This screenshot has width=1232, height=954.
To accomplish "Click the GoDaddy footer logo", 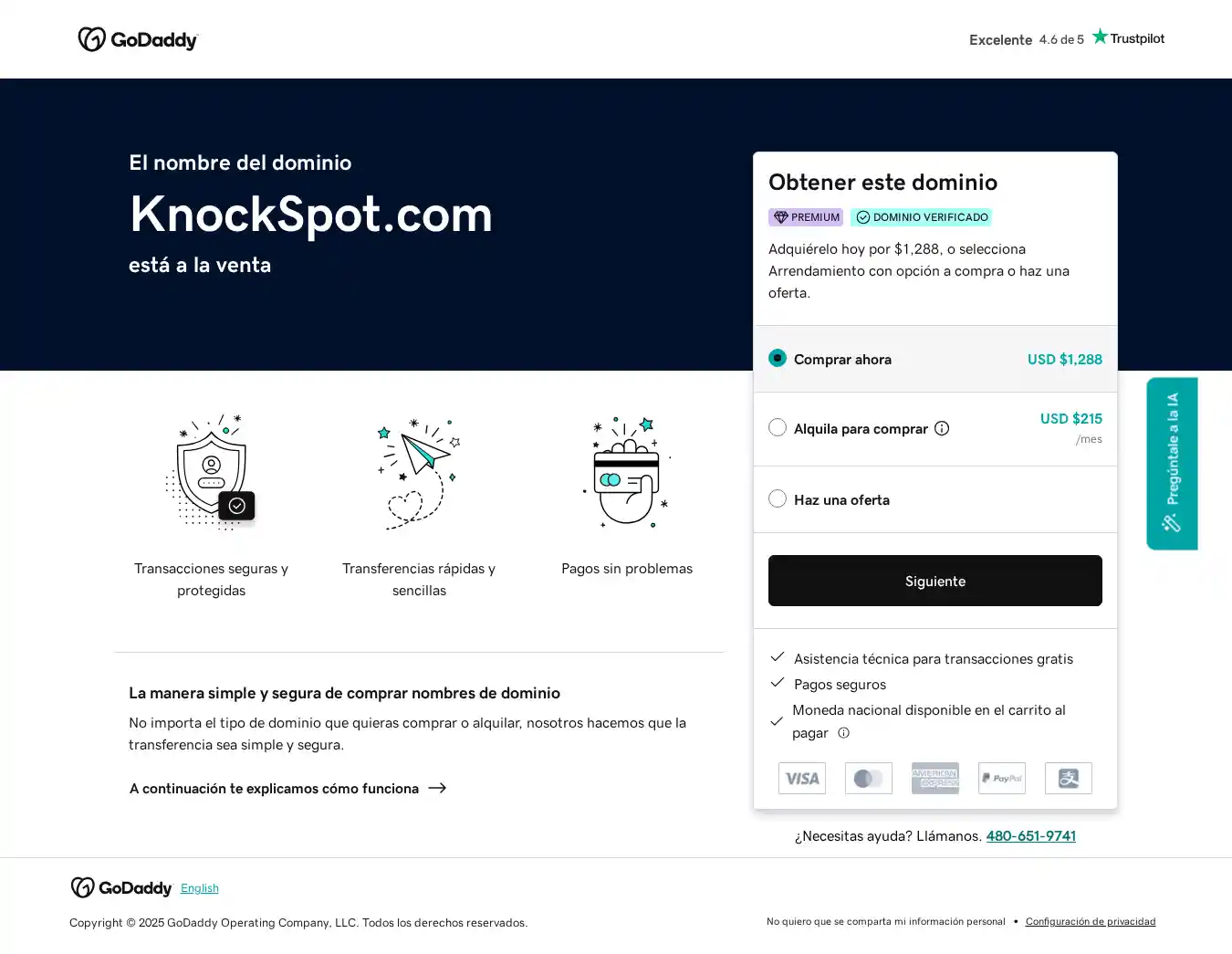I will click(x=121, y=887).
